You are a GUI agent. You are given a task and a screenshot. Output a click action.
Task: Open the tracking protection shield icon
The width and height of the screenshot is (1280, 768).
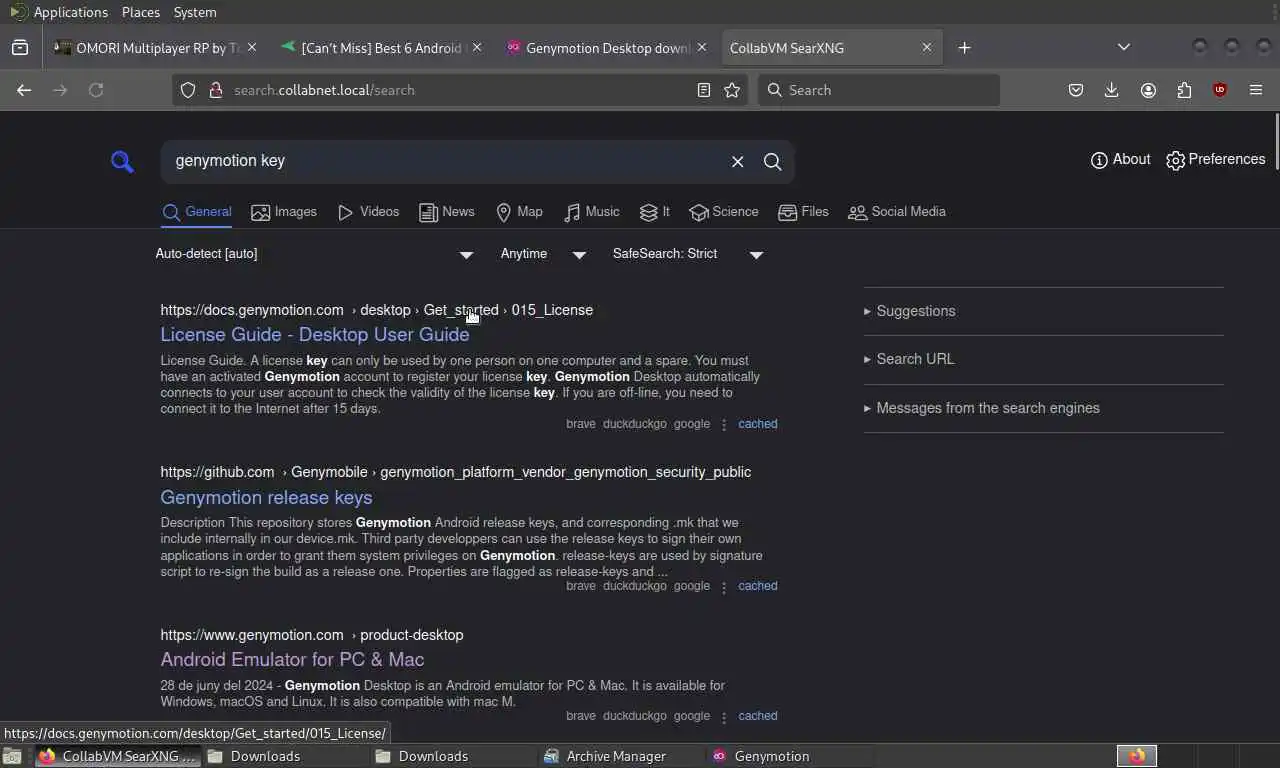(x=188, y=90)
